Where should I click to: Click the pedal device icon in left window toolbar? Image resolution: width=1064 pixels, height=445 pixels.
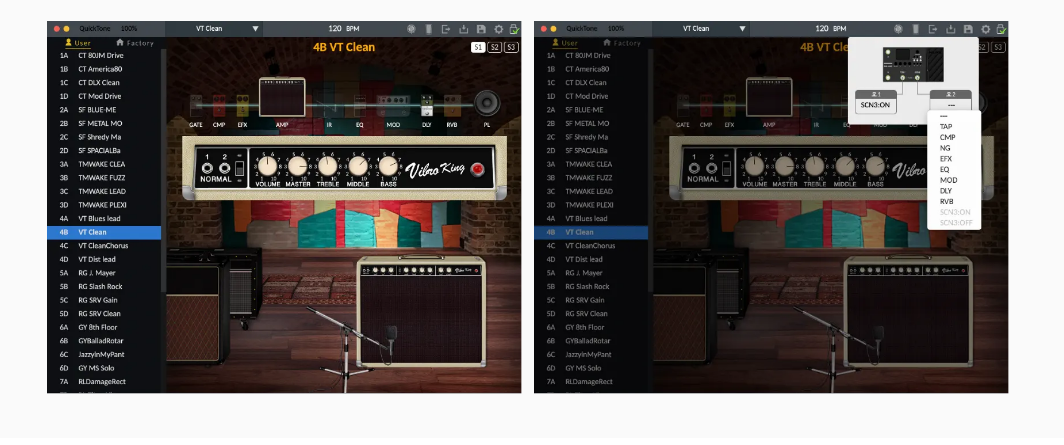[x=428, y=29]
